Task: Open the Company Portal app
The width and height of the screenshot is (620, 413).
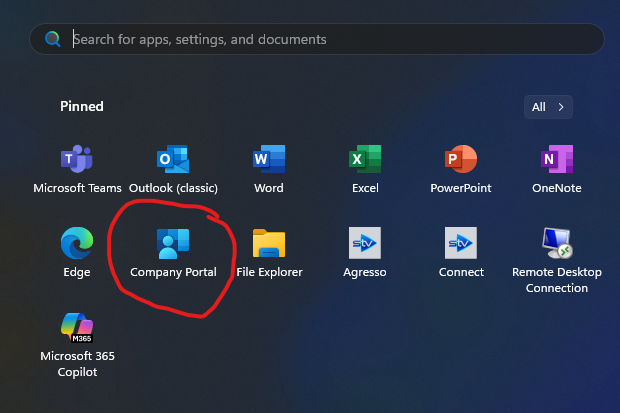Action: [173, 253]
